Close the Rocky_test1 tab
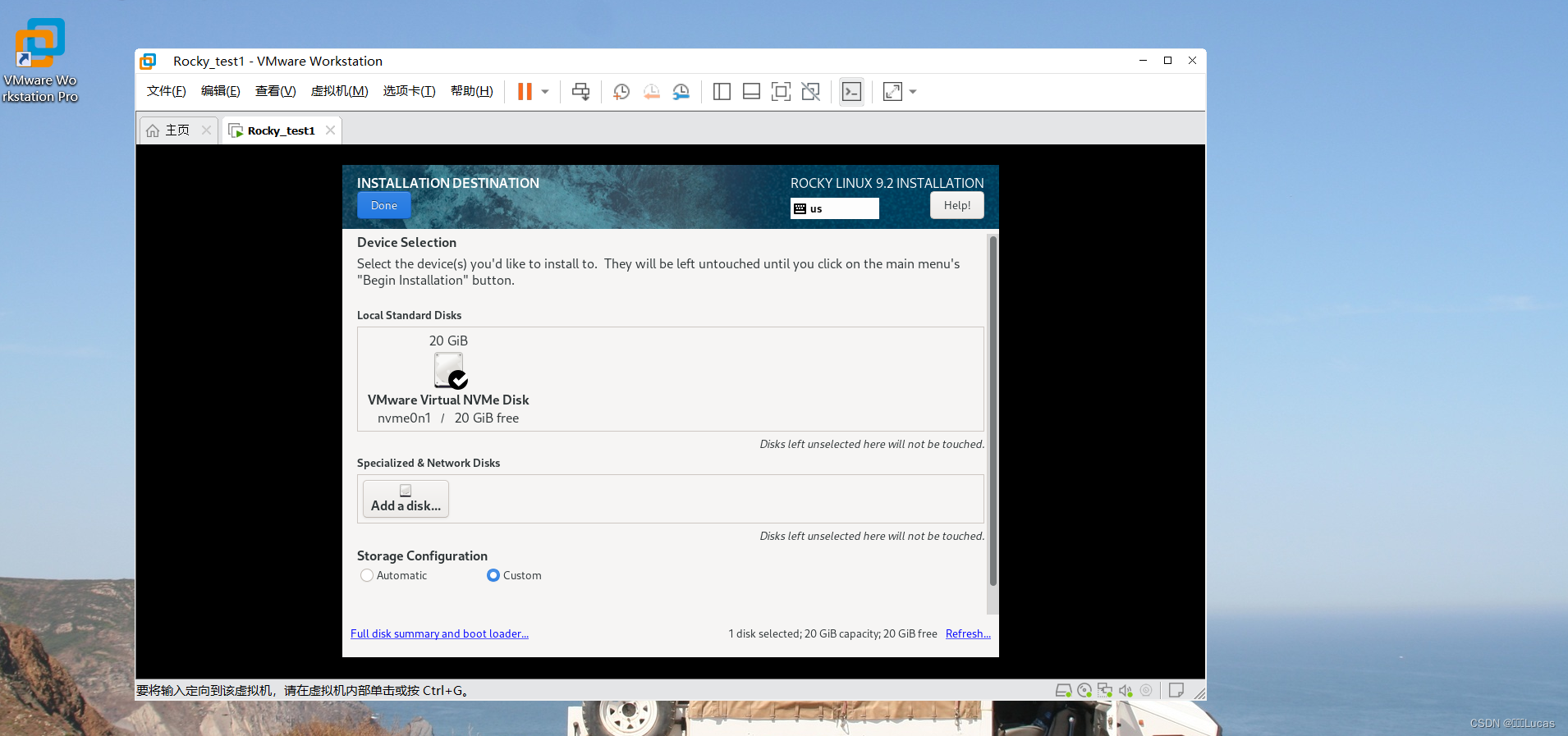 pos(330,130)
